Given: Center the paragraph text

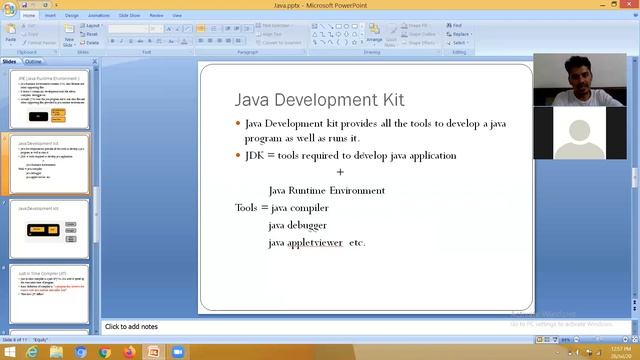Looking at the screenshot, I should click(210, 41).
